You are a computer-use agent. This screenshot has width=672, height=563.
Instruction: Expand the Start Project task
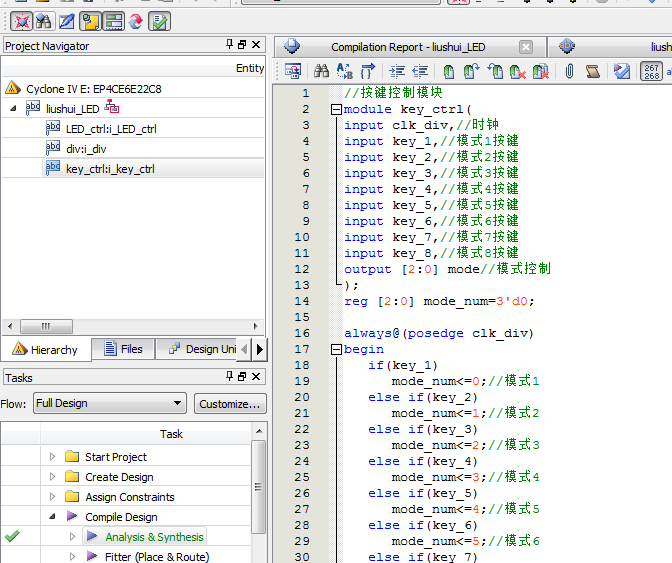[x=52, y=457]
